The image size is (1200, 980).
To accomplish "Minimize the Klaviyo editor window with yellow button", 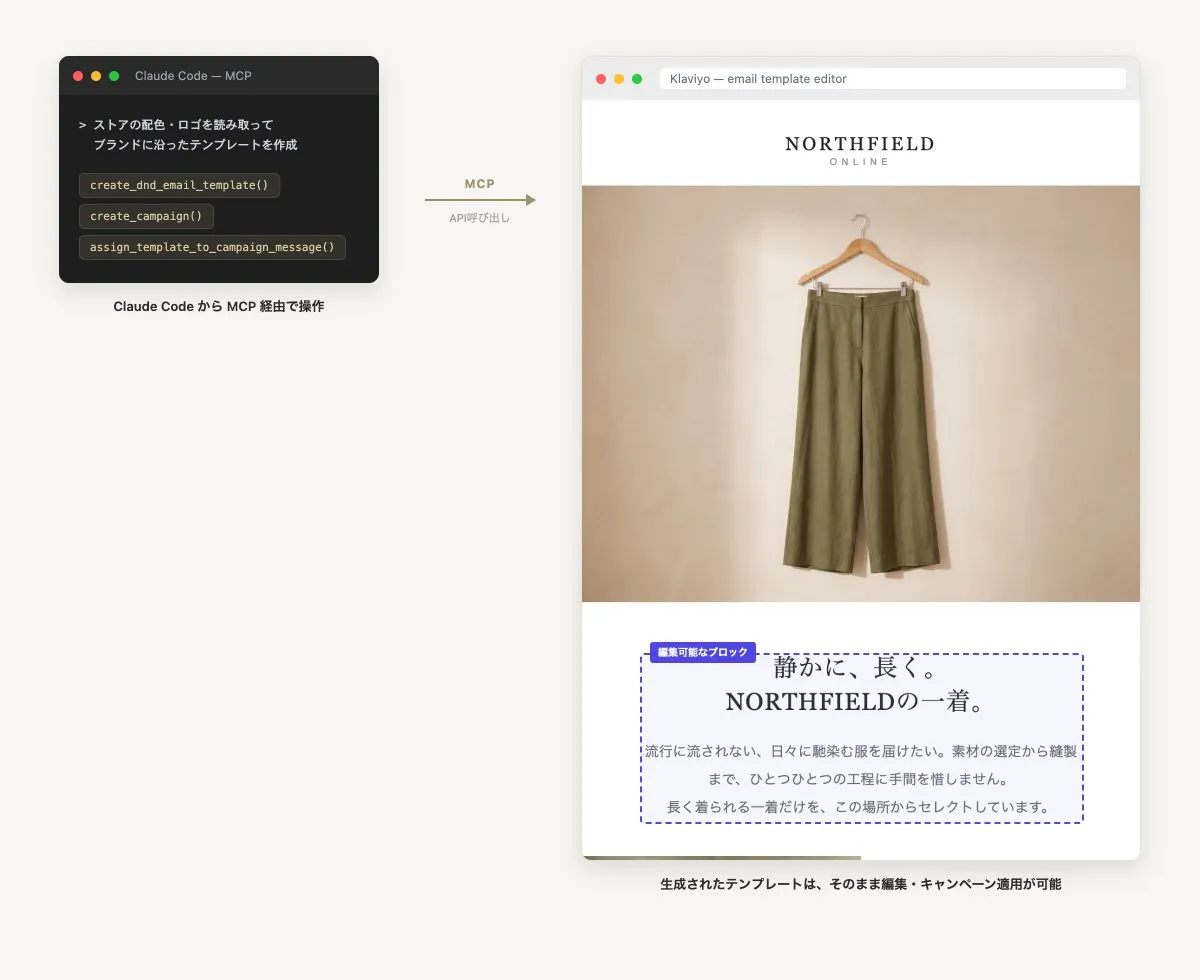I will pos(619,79).
